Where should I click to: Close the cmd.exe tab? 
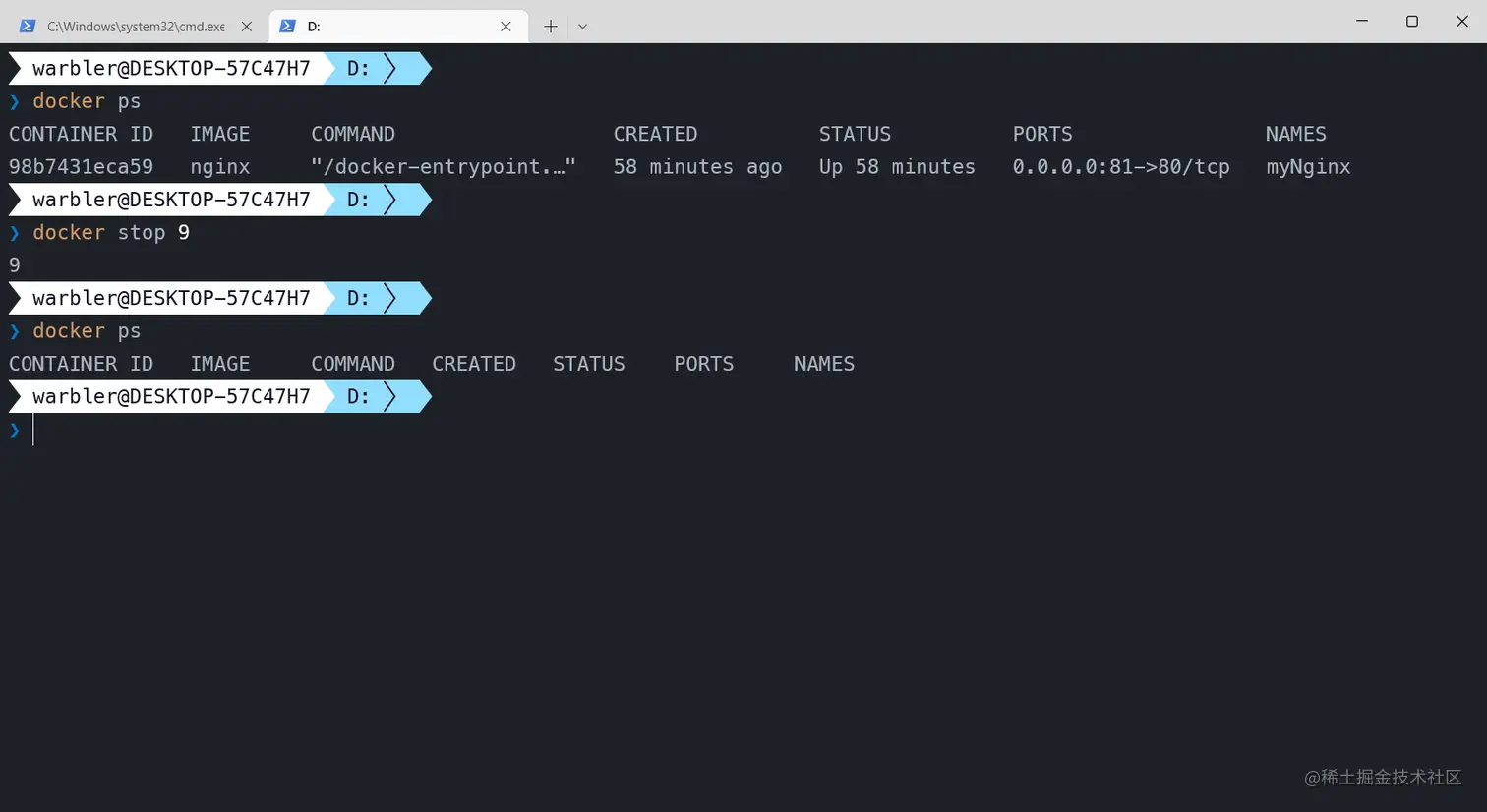[x=247, y=27]
